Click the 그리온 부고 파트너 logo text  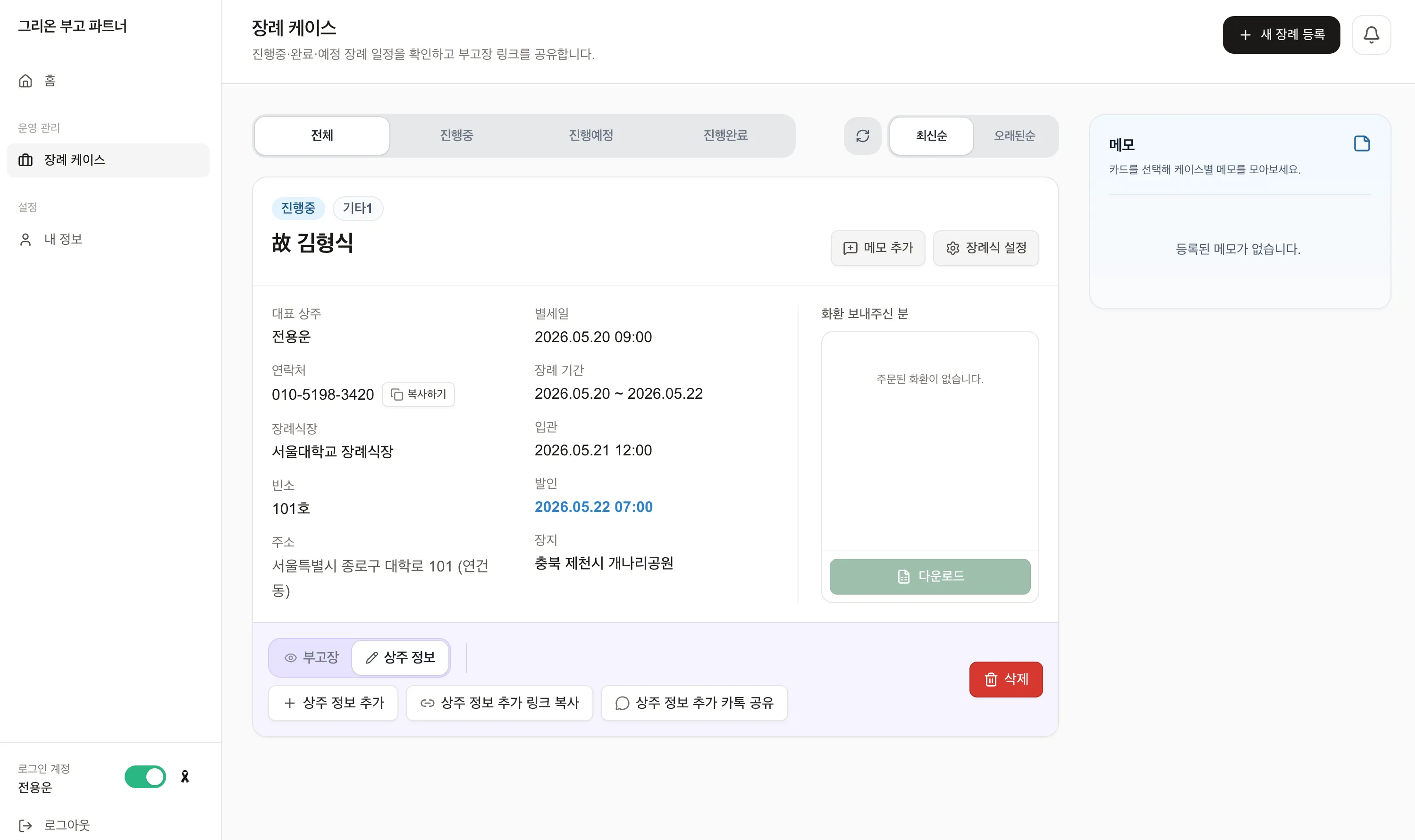[72, 26]
